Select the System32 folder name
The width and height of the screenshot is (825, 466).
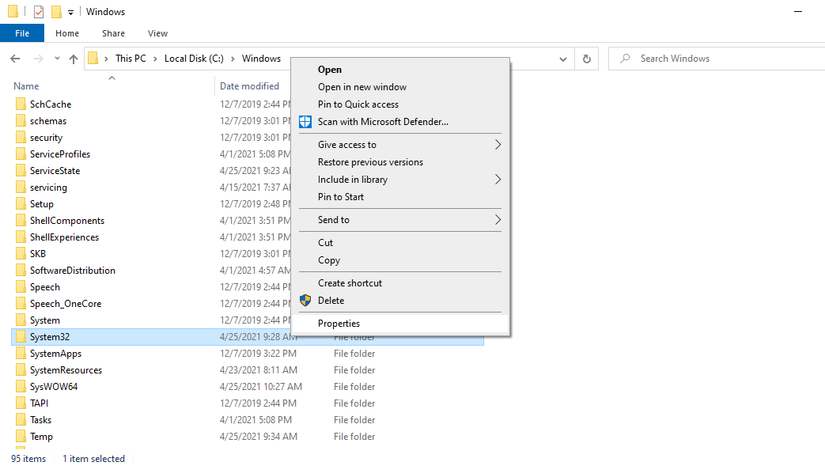[x=49, y=337]
